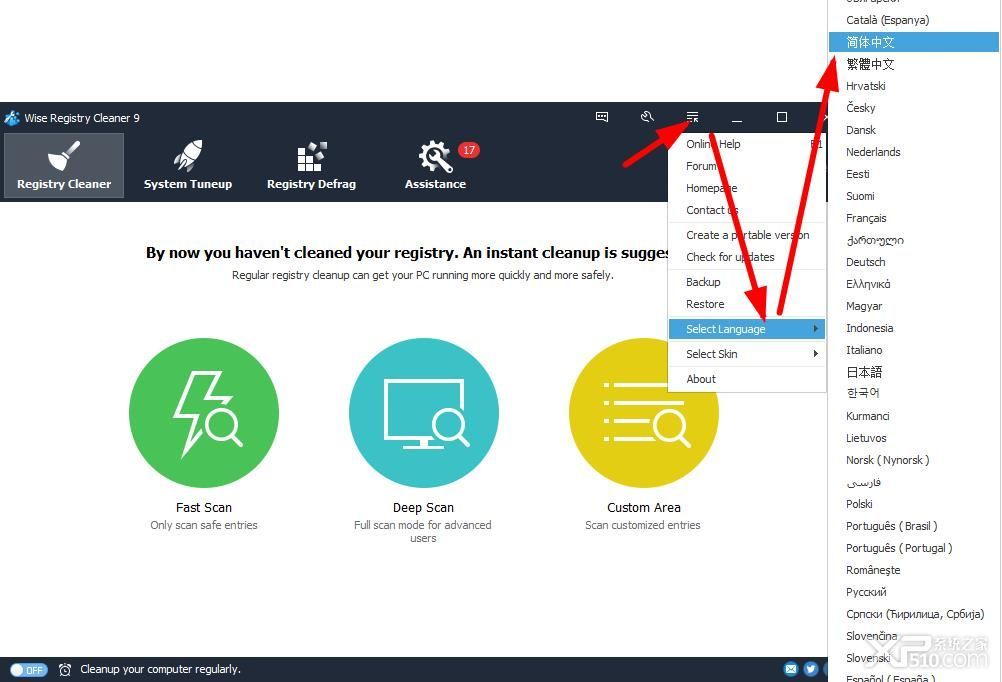Open the Assistance tab
Image resolution: width=1002 pixels, height=682 pixels.
pyautogui.click(x=435, y=165)
